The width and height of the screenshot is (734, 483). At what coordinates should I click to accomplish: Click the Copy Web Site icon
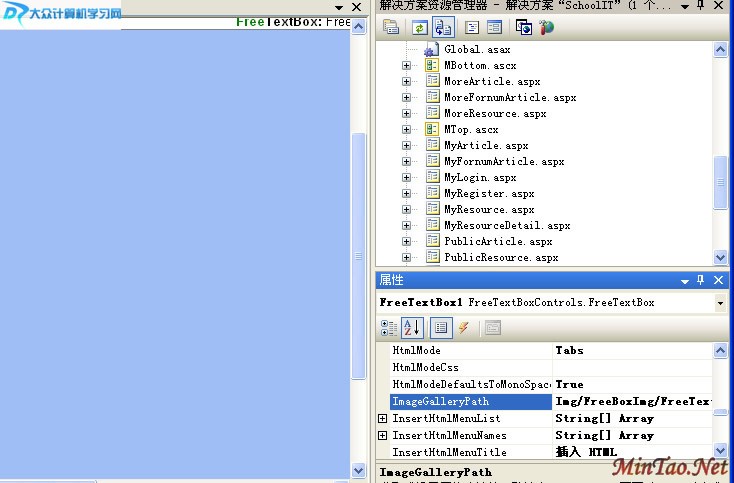[x=524, y=27]
